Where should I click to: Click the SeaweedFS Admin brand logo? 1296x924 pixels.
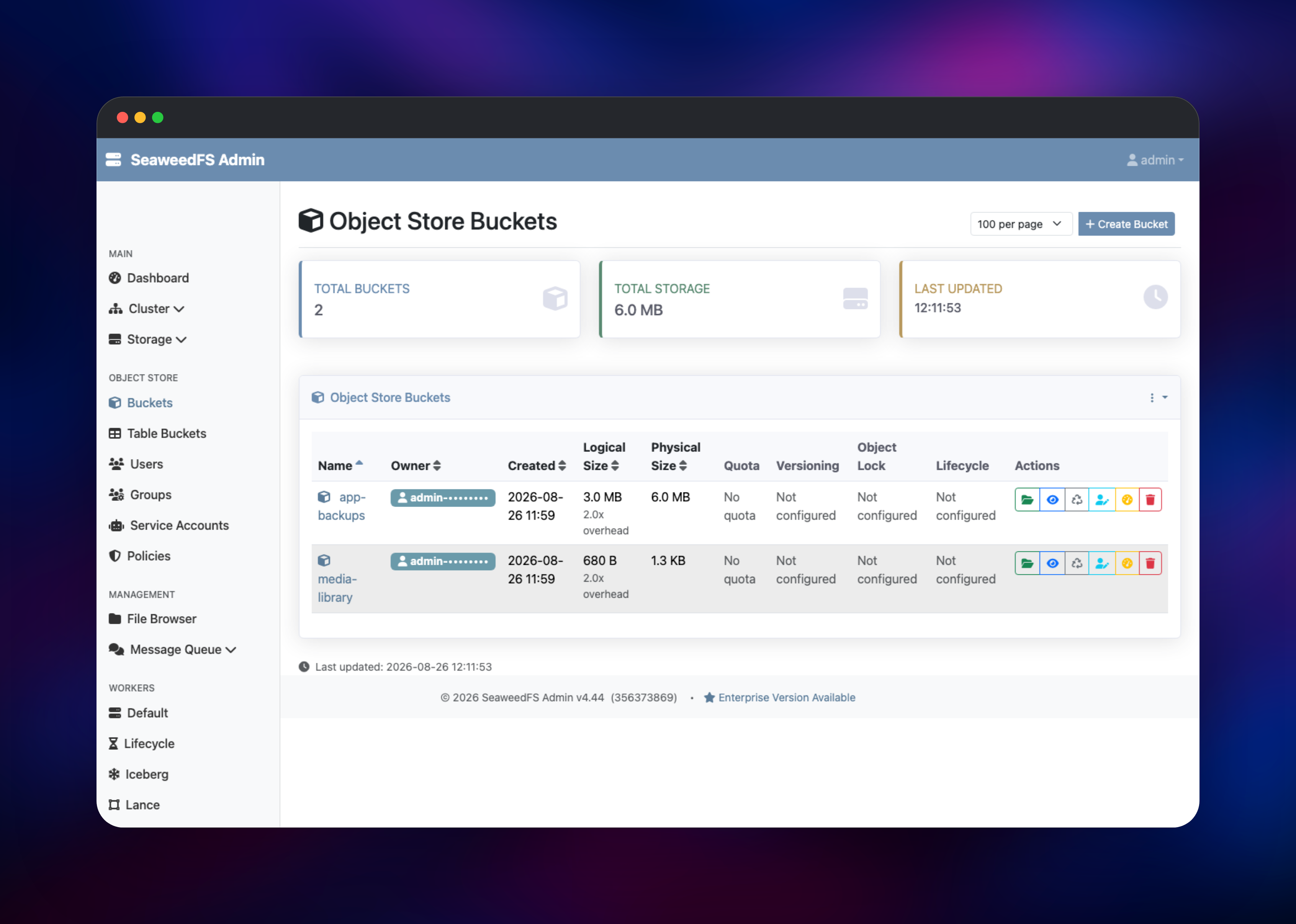[185, 160]
